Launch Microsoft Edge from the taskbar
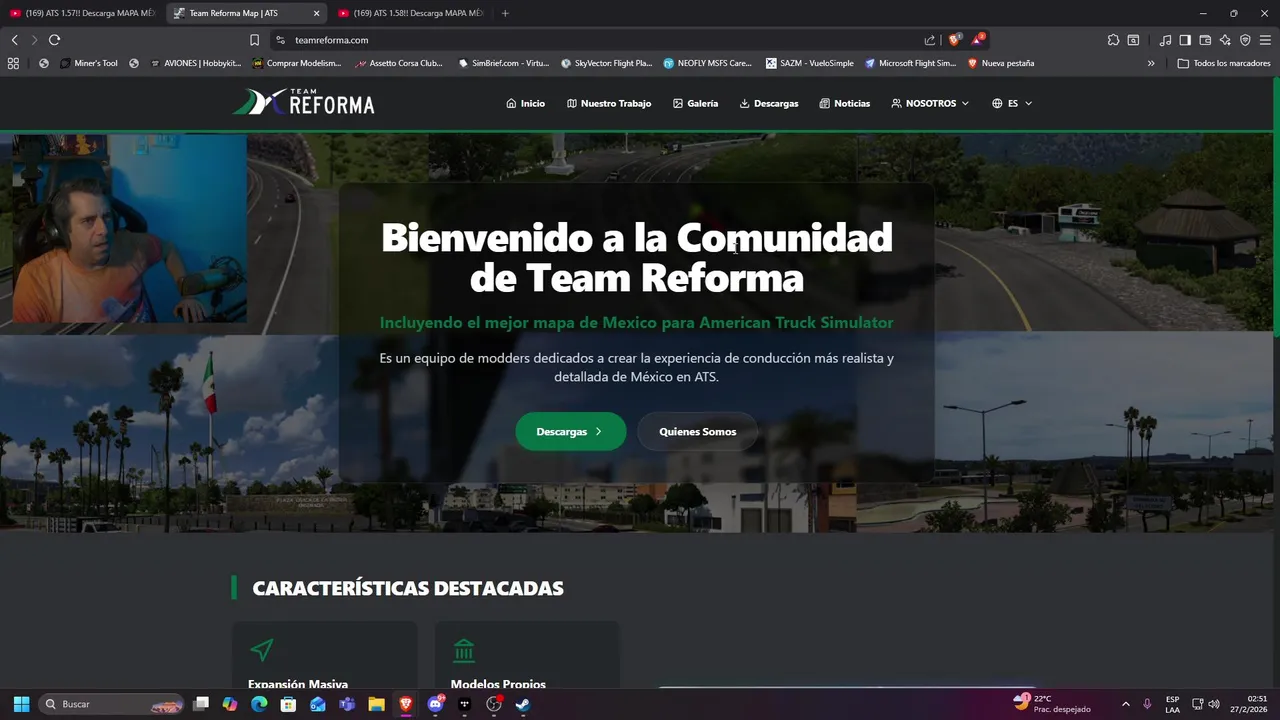 tap(259, 704)
